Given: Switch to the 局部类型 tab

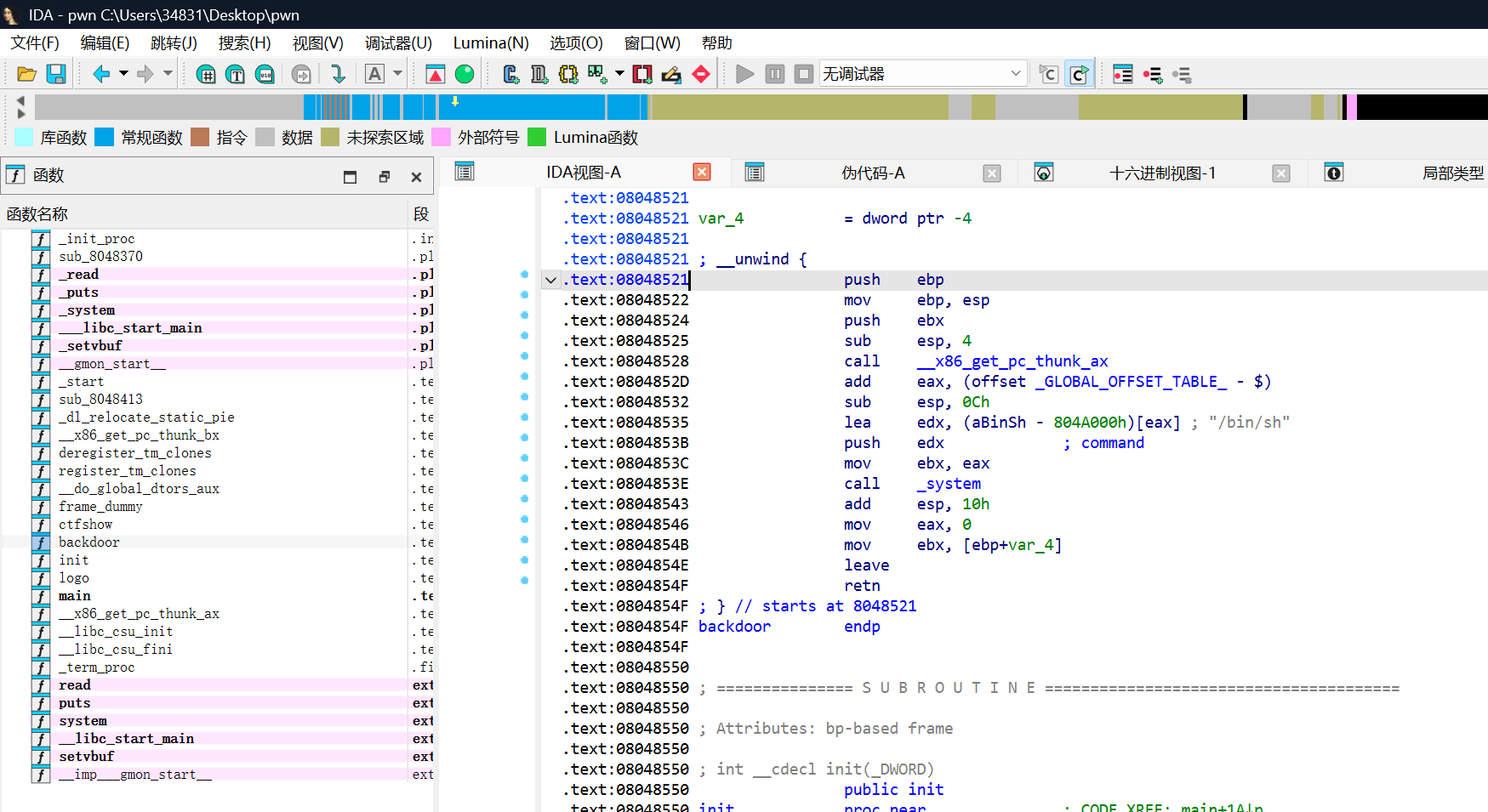Looking at the screenshot, I should (1453, 173).
